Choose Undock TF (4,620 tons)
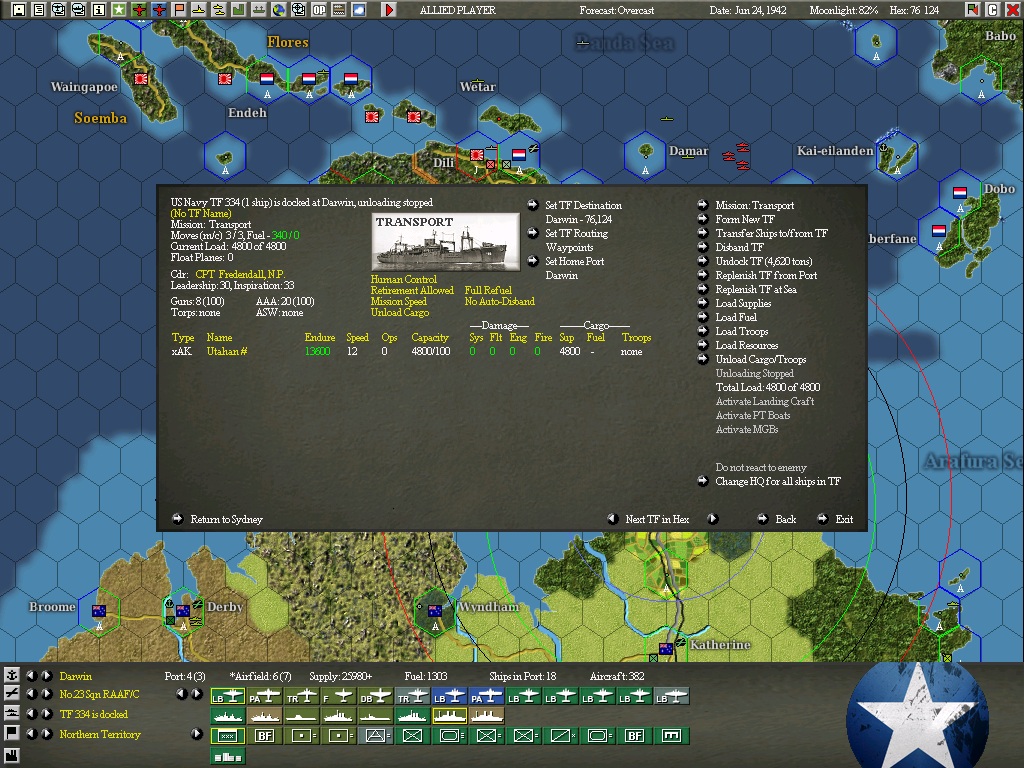 coord(763,261)
